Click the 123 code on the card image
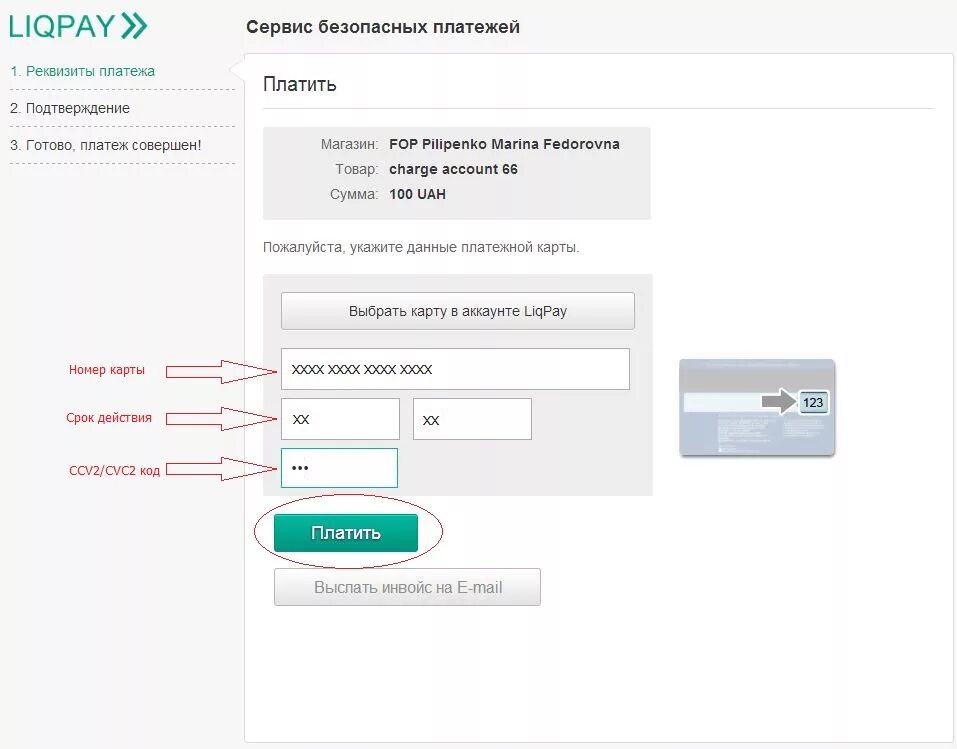The image size is (957, 749). [x=812, y=402]
